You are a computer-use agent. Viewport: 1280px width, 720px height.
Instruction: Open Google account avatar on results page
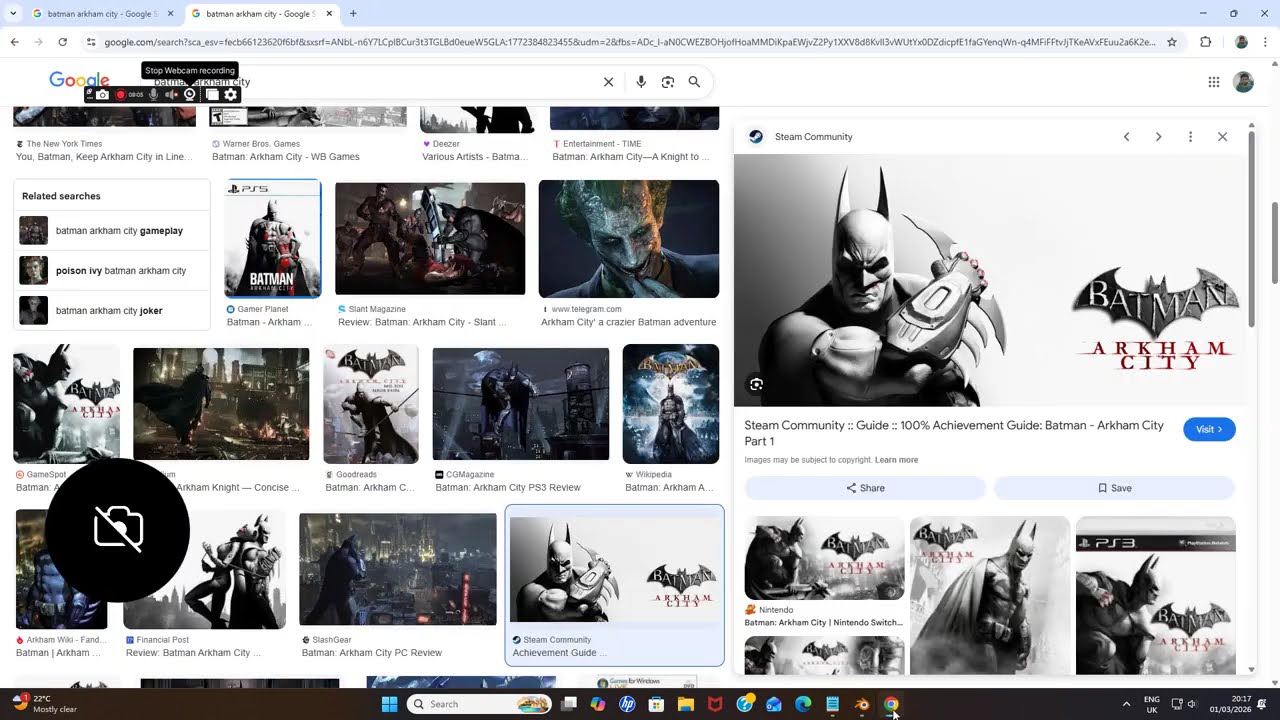1244,82
